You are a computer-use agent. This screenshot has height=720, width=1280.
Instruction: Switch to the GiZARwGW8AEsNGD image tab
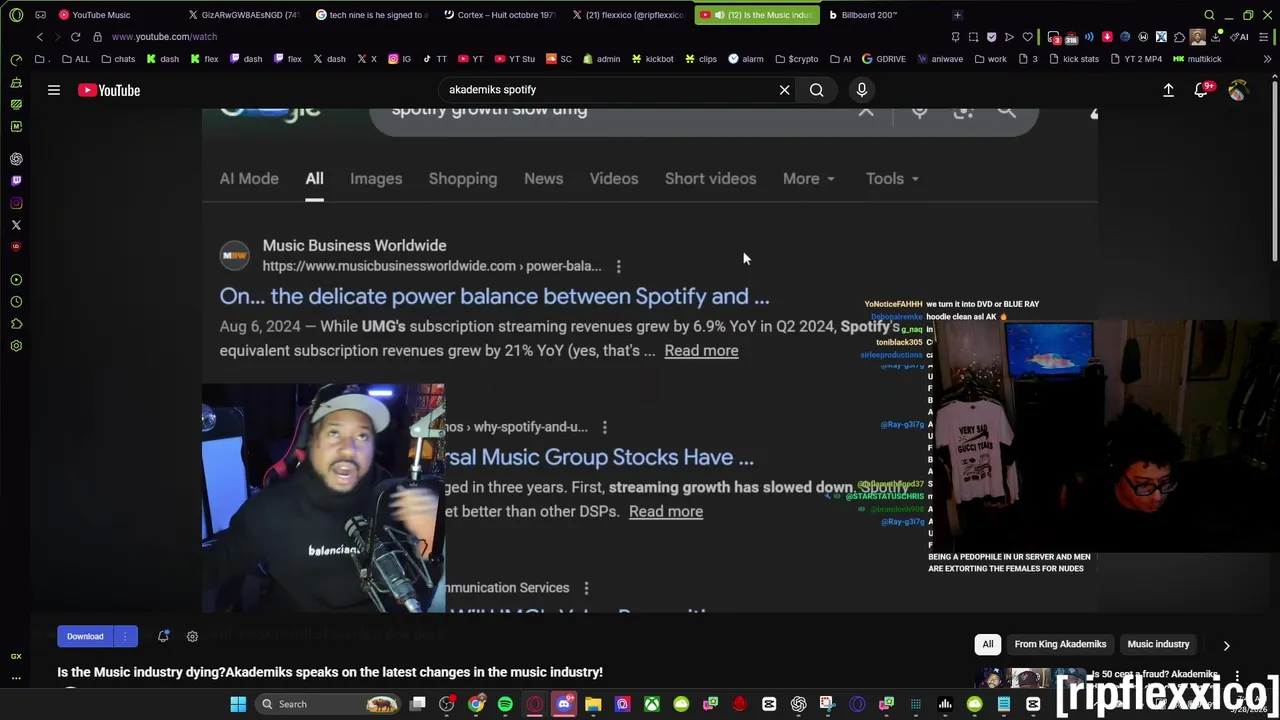point(244,15)
